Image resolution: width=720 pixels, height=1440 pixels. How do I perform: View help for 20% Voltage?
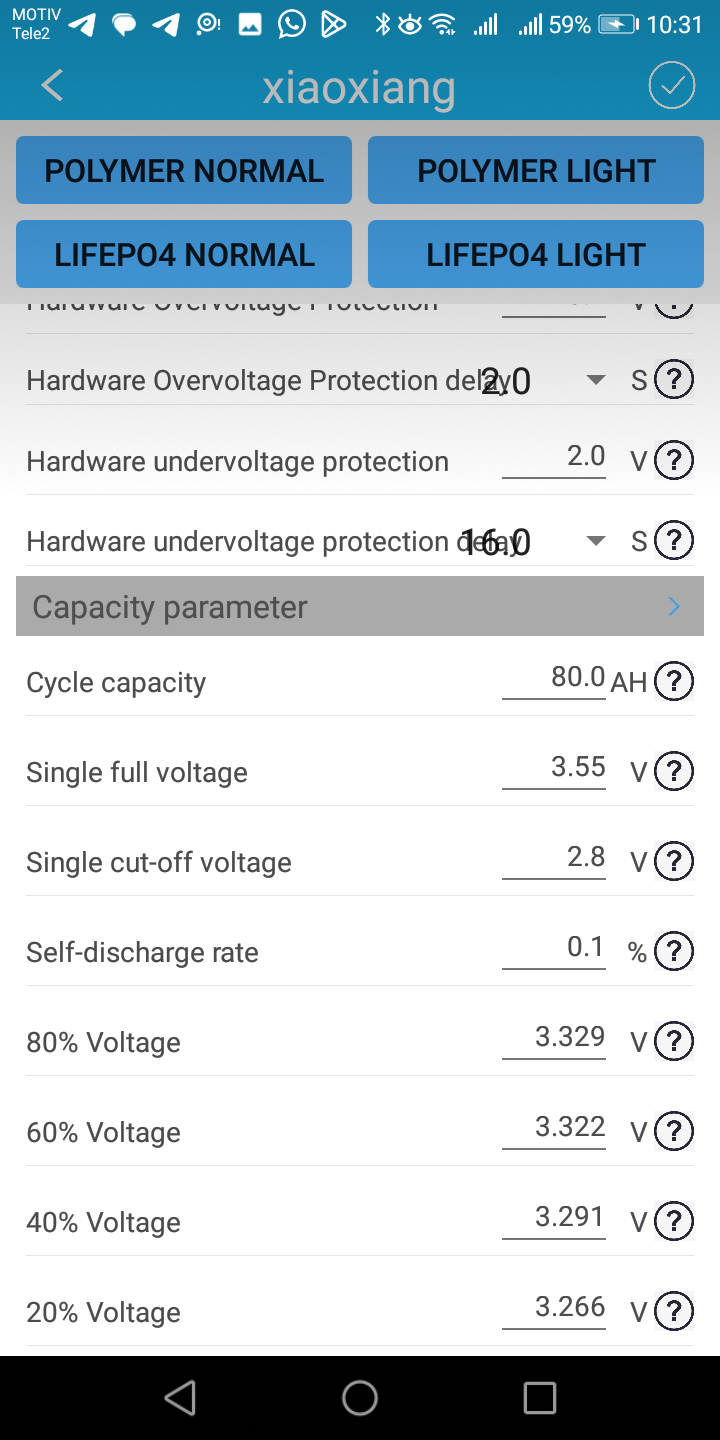674,1312
